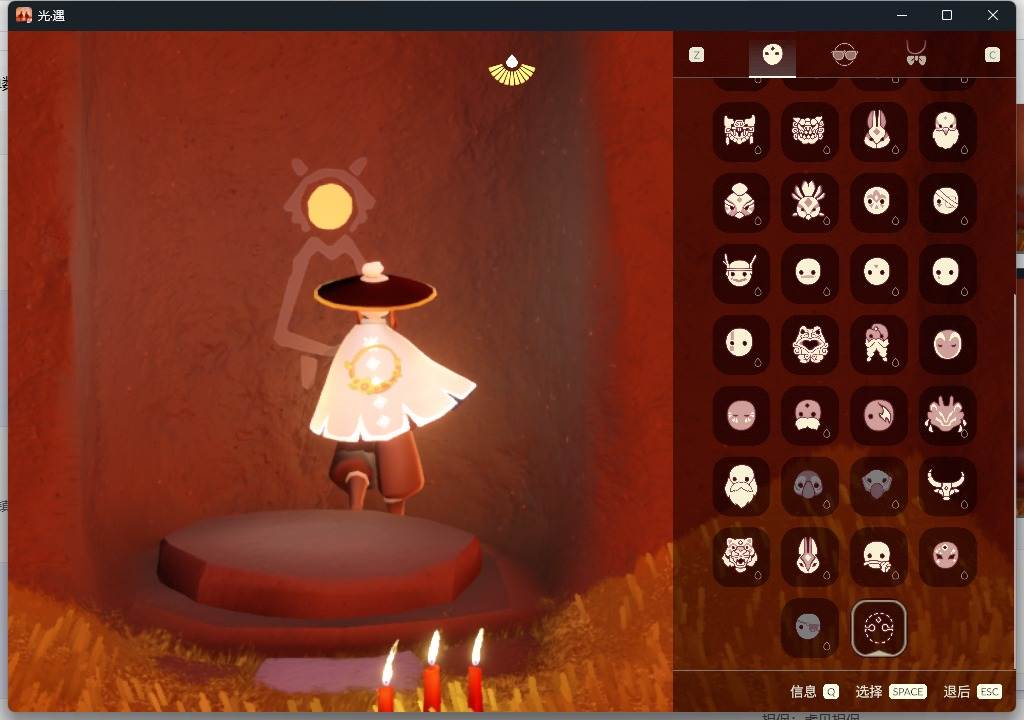Image resolution: width=1024 pixels, height=720 pixels.
Task: Select the bird mask with feathered crest
Action: (809, 202)
